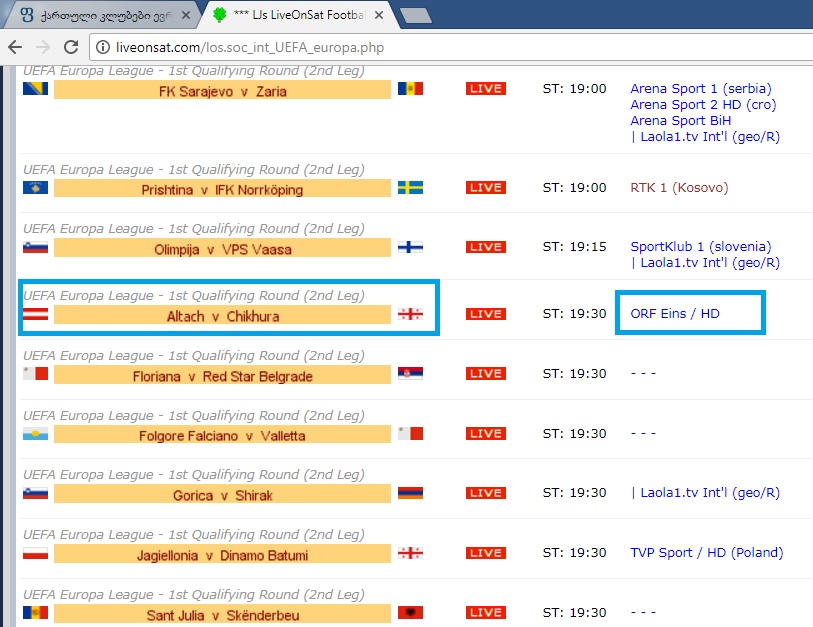
Task: Select Jagiellonia v Dinamo Batumi match row
Action: [x=222, y=554]
